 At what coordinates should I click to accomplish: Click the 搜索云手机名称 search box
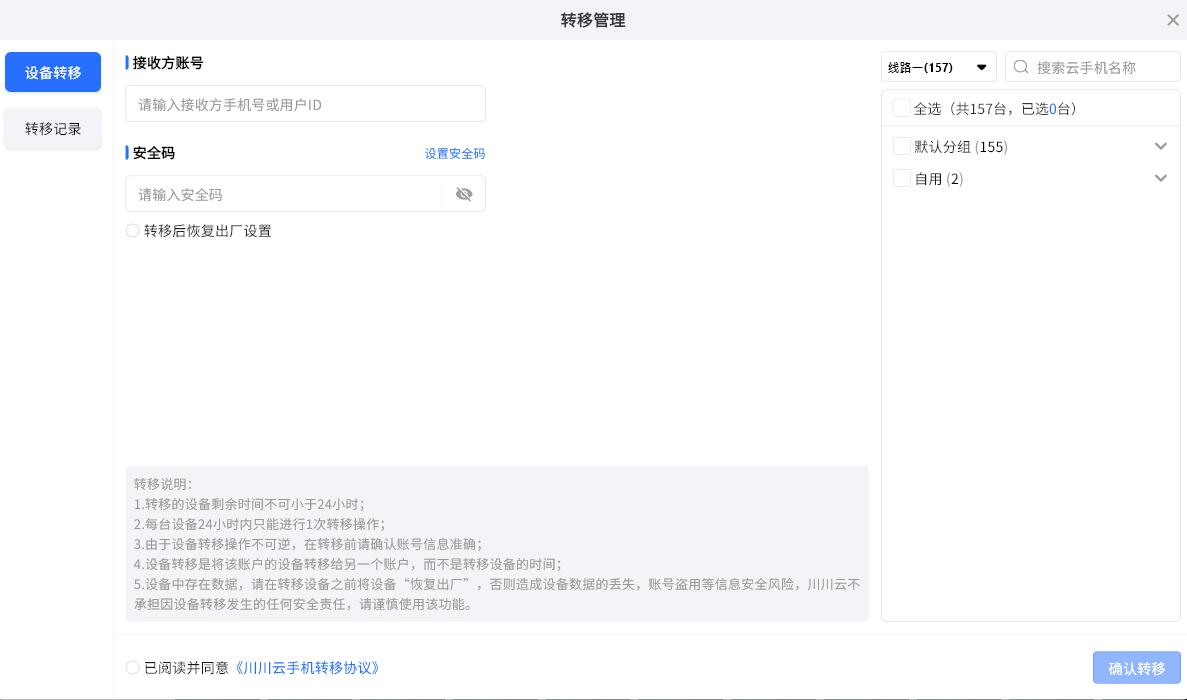(x=1100, y=67)
